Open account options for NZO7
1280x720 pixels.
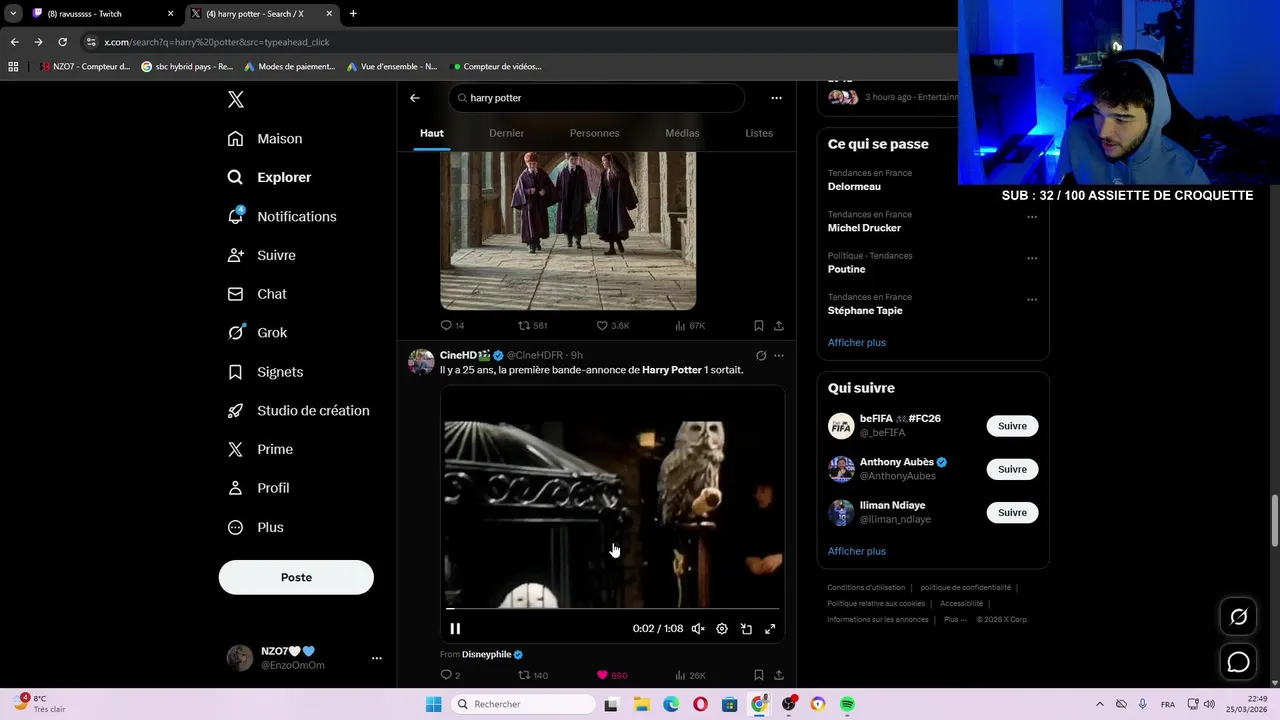point(376,658)
